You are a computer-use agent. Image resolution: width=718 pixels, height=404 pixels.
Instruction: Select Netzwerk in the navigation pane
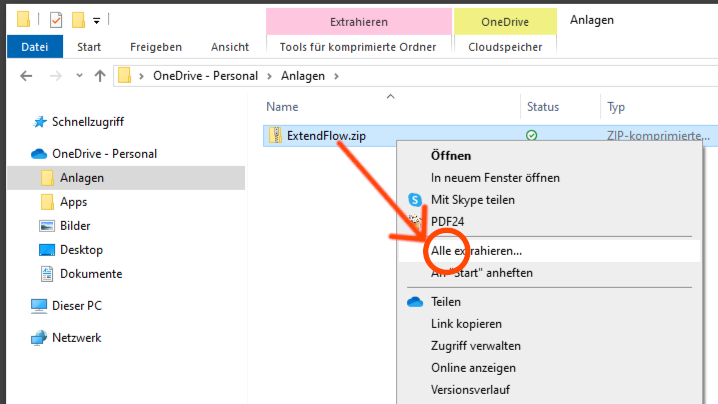76,338
